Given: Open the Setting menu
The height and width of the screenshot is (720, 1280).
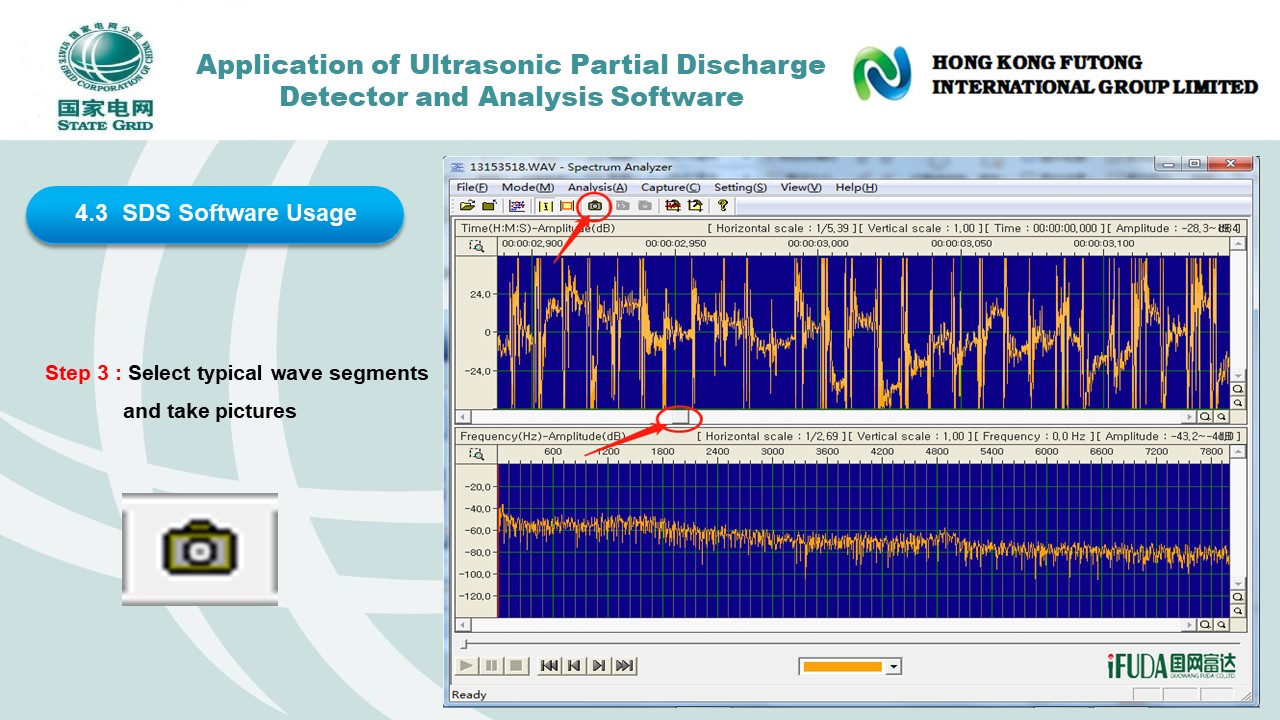Looking at the screenshot, I should pyautogui.click(x=740, y=187).
